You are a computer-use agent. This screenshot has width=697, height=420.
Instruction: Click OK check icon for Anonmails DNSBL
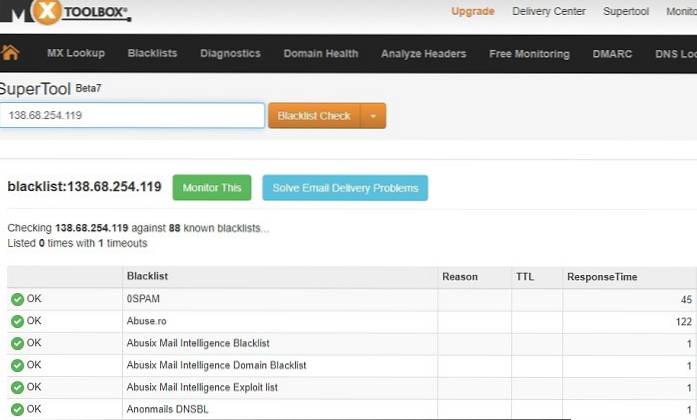(17, 409)
